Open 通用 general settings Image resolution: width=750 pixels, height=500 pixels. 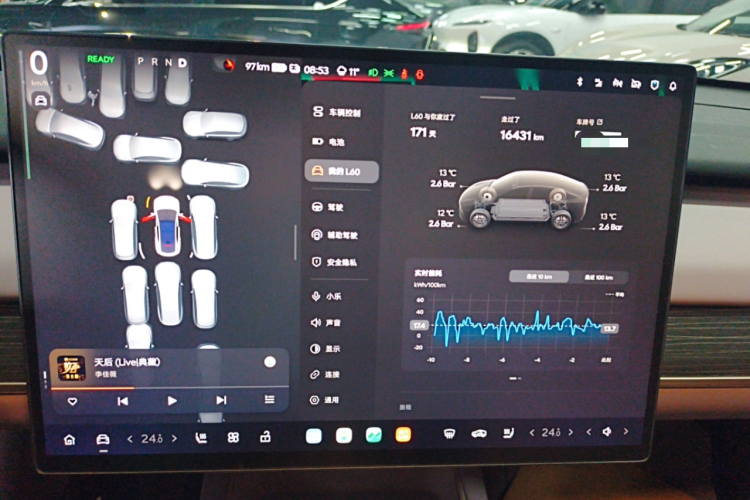(x=324, y=400)
